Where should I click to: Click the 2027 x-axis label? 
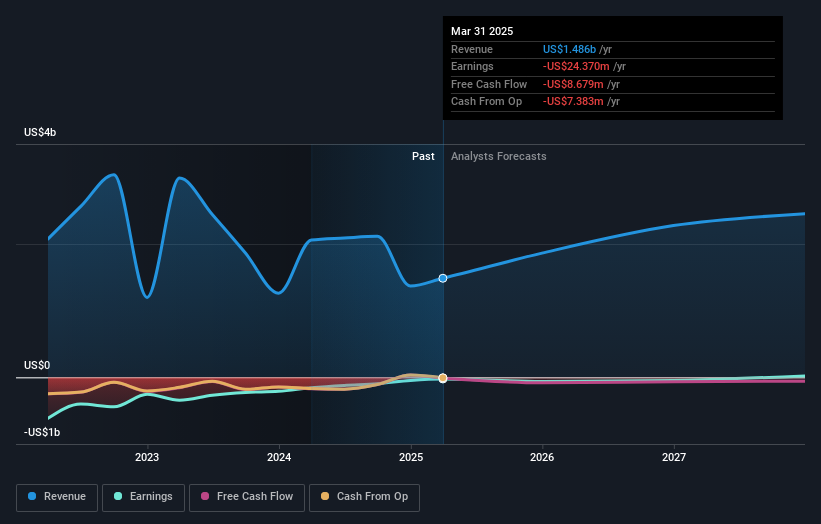[x=674, y=458]
